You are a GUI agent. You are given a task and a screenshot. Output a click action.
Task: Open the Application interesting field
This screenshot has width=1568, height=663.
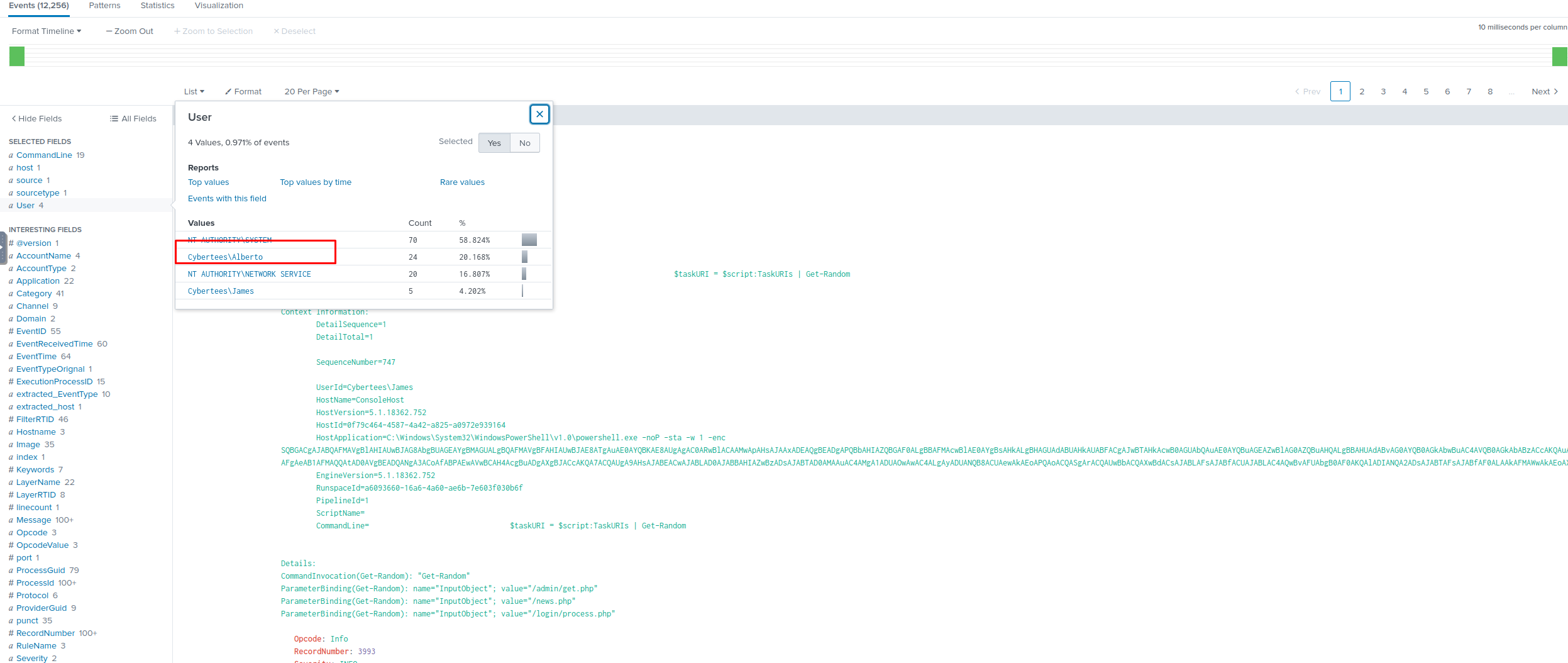pyautogui.click(x=38, y=281)
